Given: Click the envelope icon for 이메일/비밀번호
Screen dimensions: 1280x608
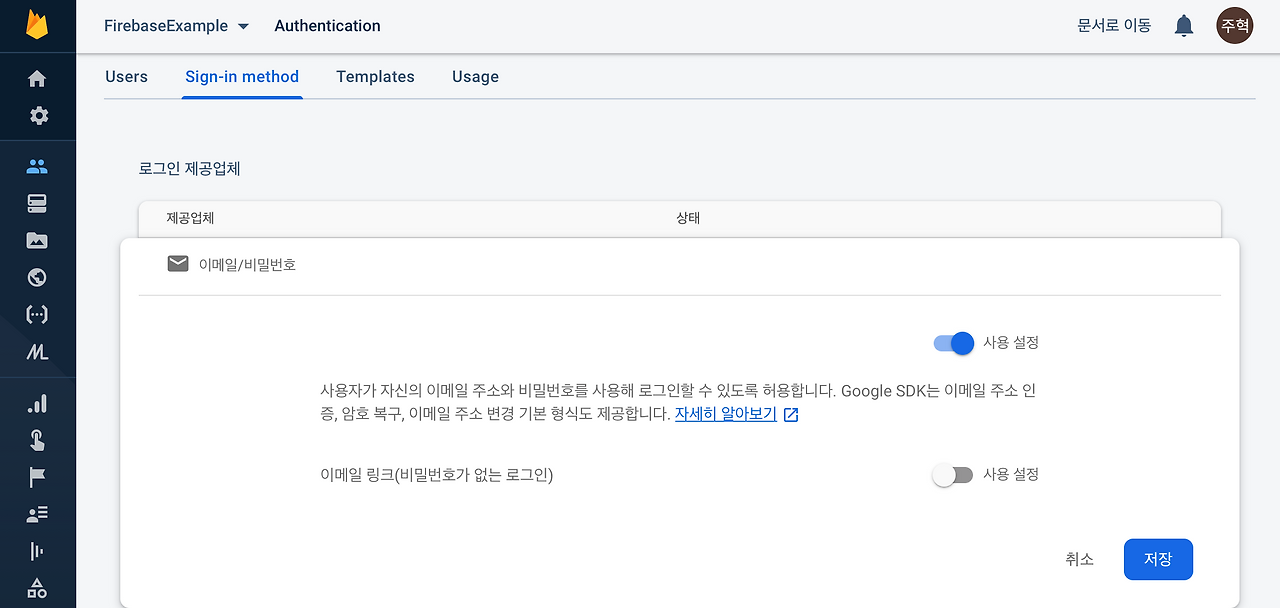Looking at the screenshot, I should (x=178, y=264).
